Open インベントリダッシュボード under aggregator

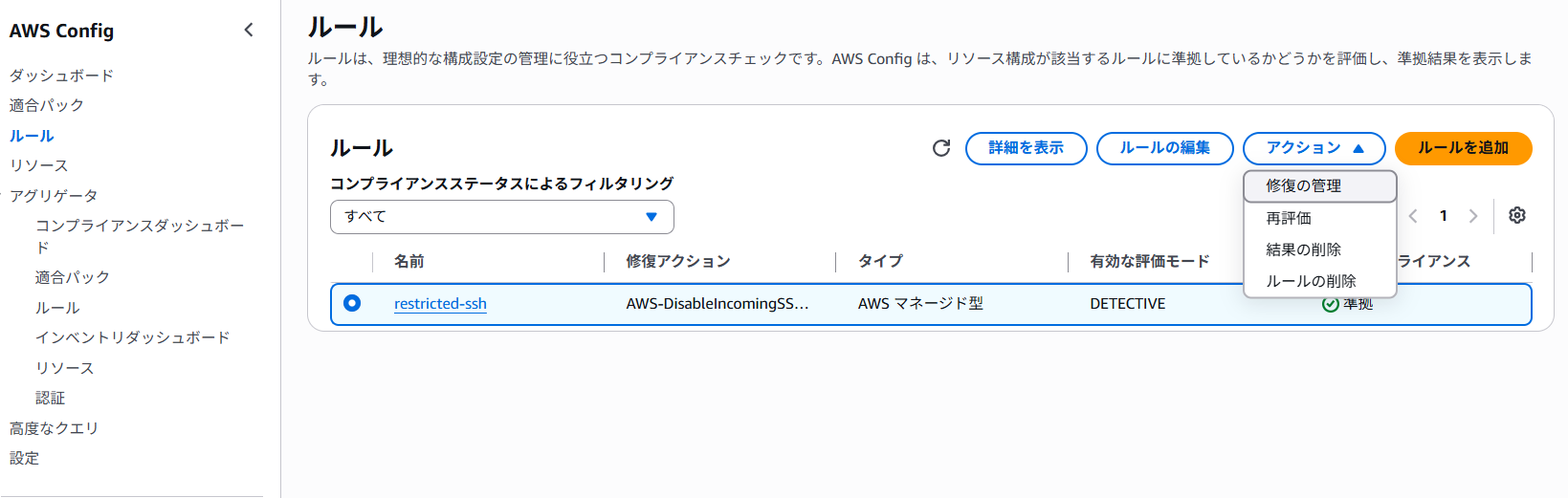(133, 337)
